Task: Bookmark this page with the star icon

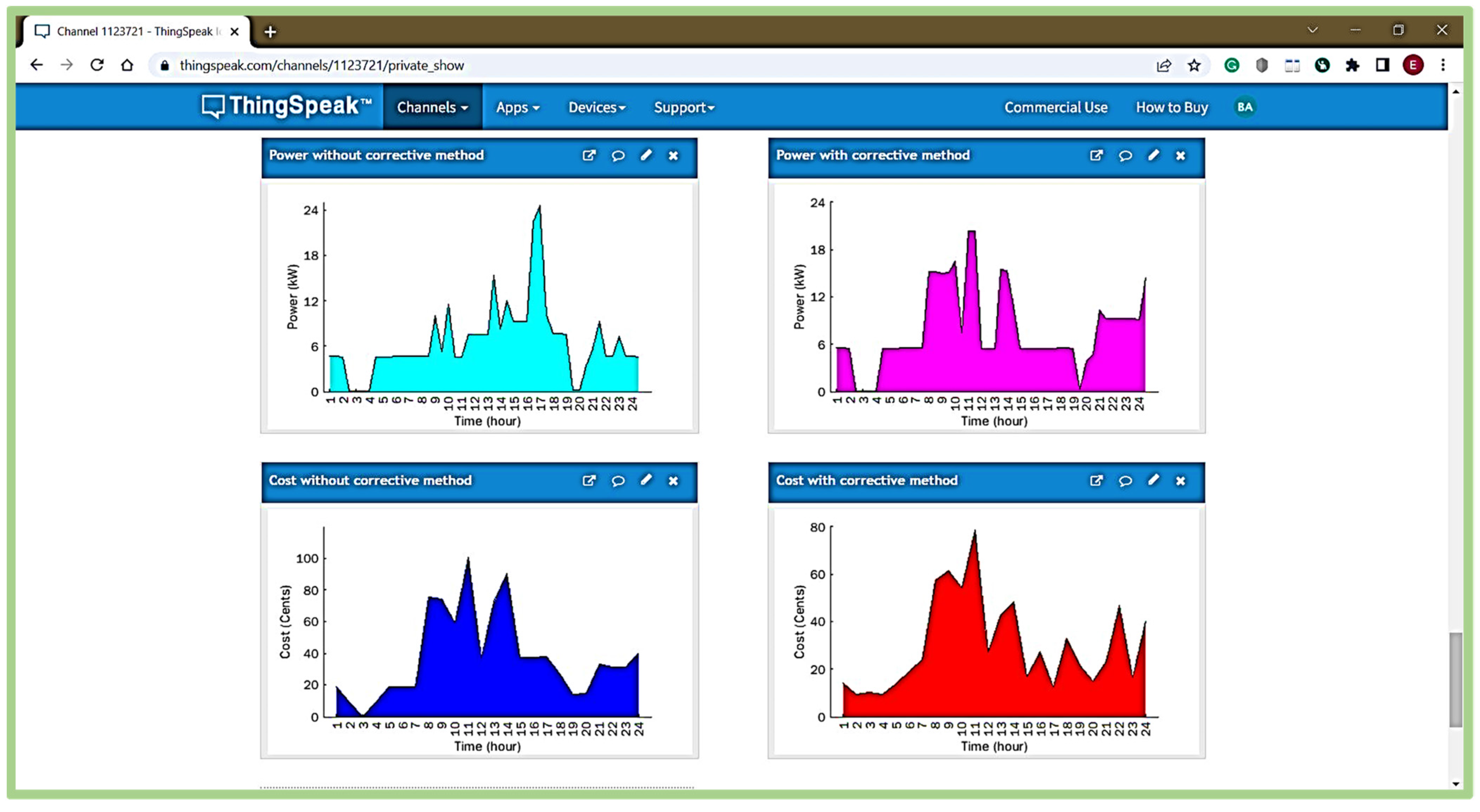Action: click(x=1194, y=65)
